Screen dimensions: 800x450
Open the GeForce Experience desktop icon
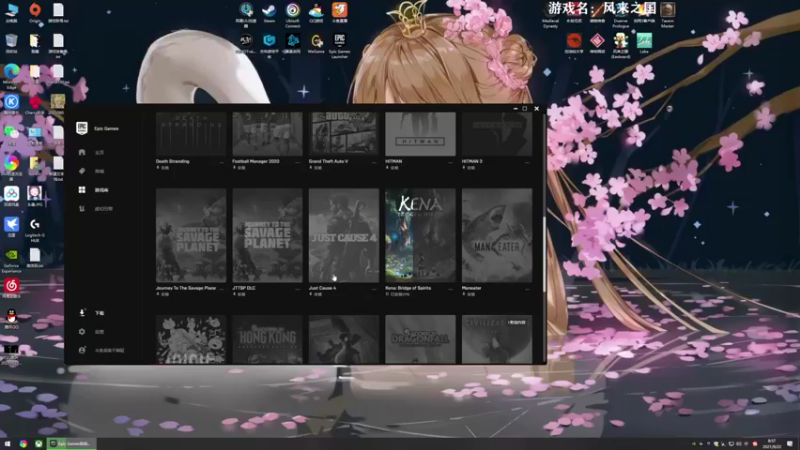(11, 260)
